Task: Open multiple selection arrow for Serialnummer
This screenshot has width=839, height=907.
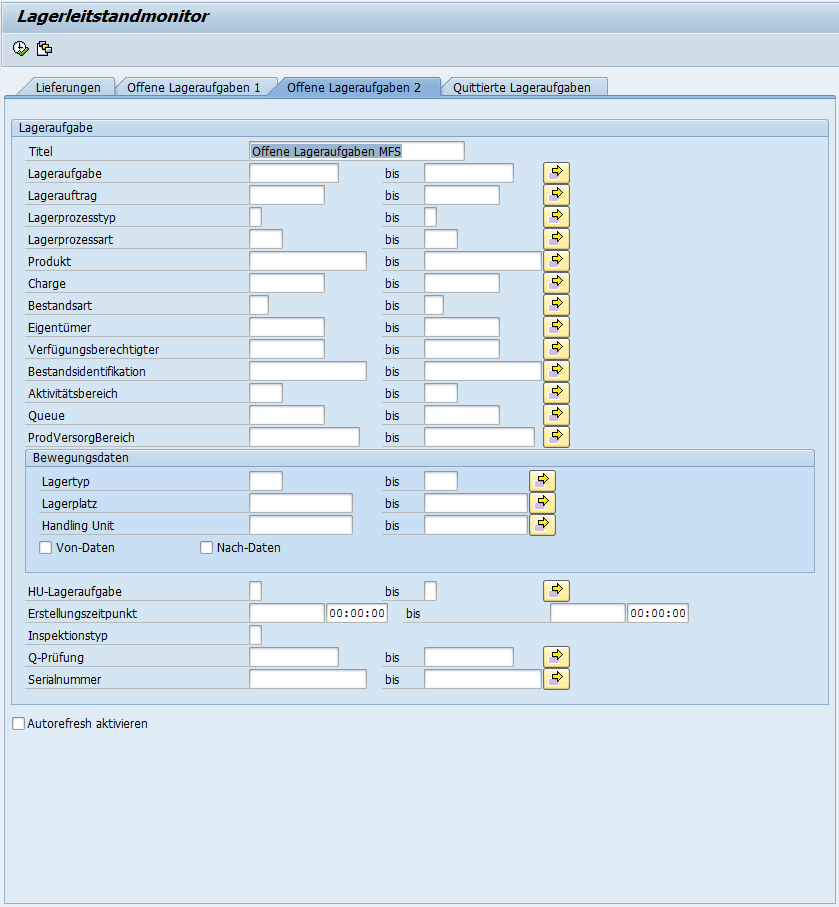Action: (x=556, y=679)
